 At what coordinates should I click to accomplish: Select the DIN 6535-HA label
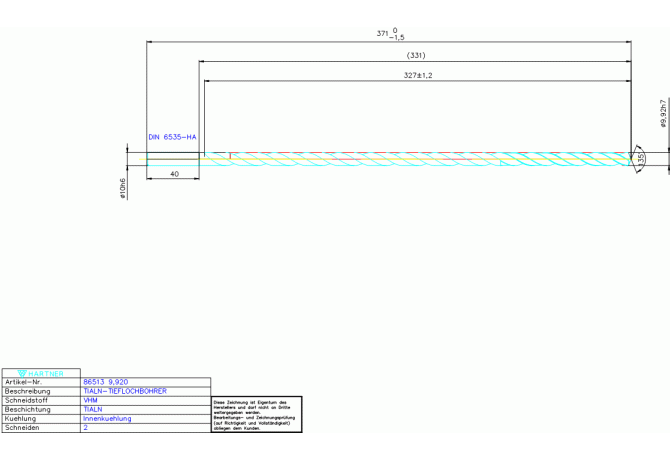point(172,136)
